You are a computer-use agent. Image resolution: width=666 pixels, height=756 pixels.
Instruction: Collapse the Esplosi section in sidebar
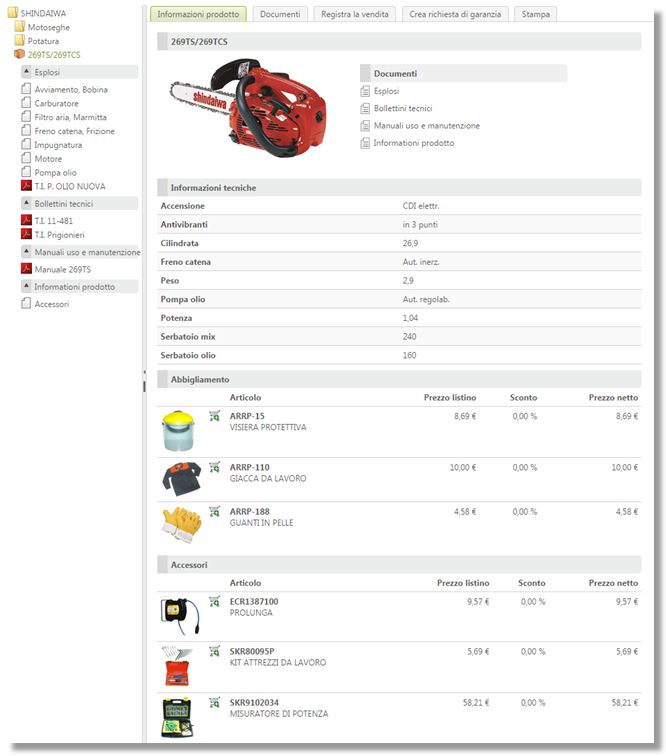26,72
